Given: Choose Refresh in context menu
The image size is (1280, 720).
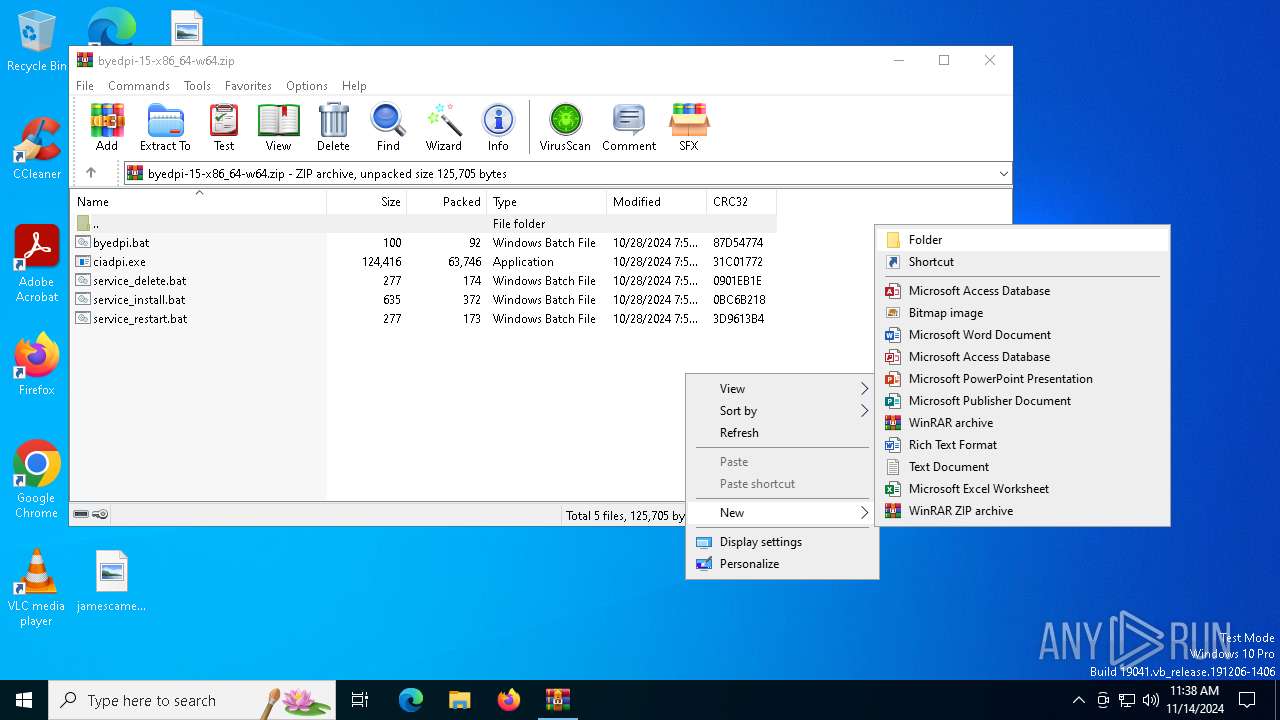Looking at the screenshot, I should tap(782, 433).
